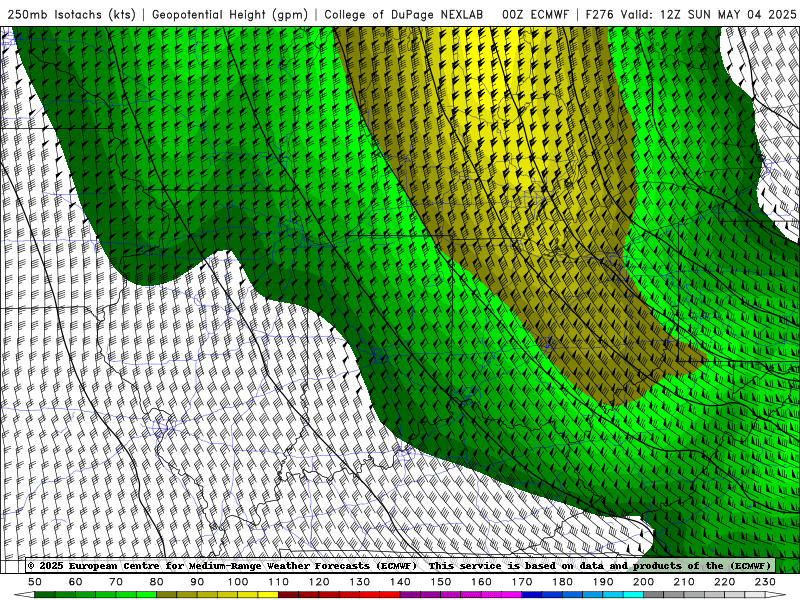
Task: Click the 210 value on the legend
Action: [x=684, y=582]
